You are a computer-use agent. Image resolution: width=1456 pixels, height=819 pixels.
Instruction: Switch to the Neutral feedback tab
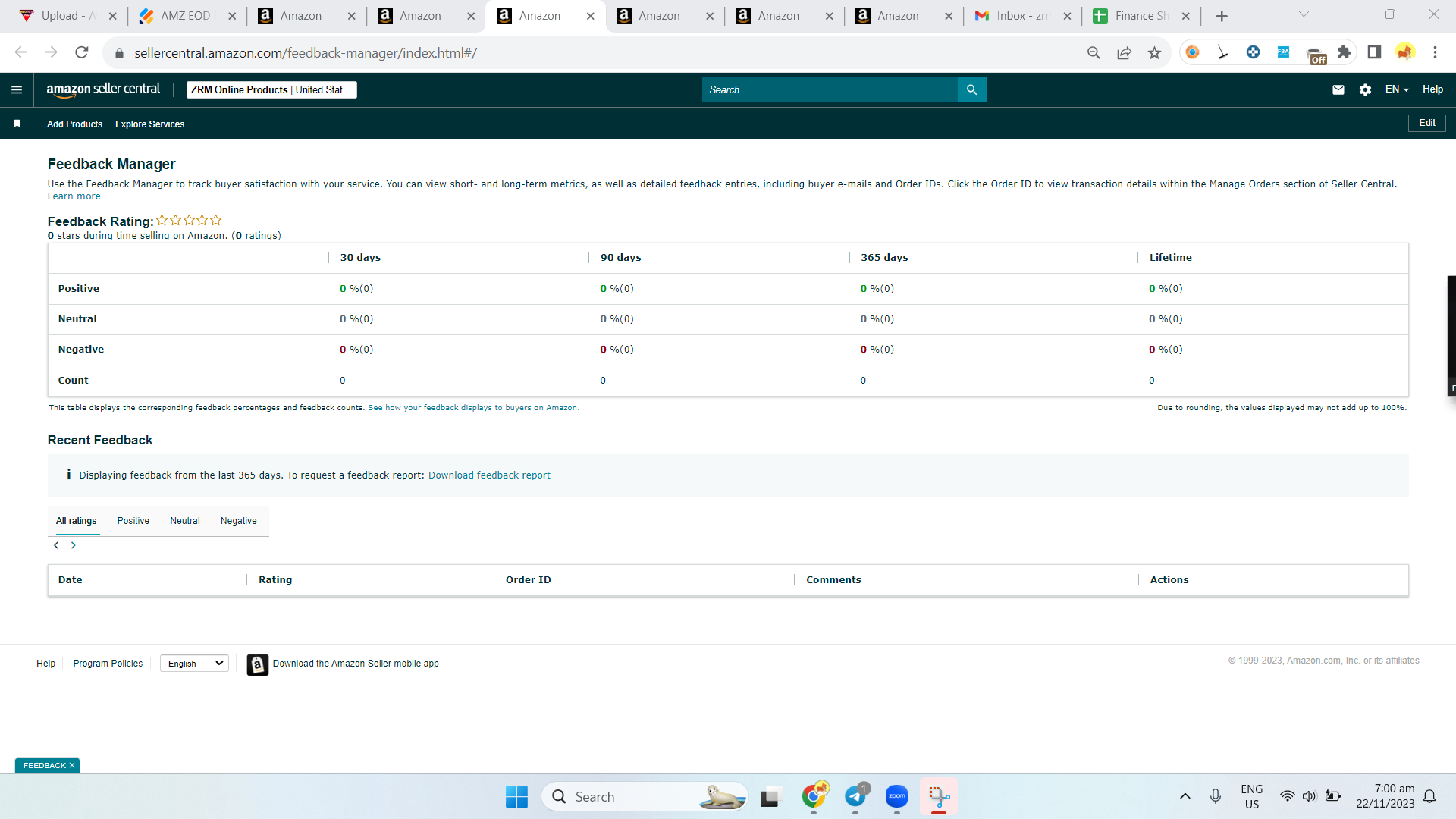point(185,521)
